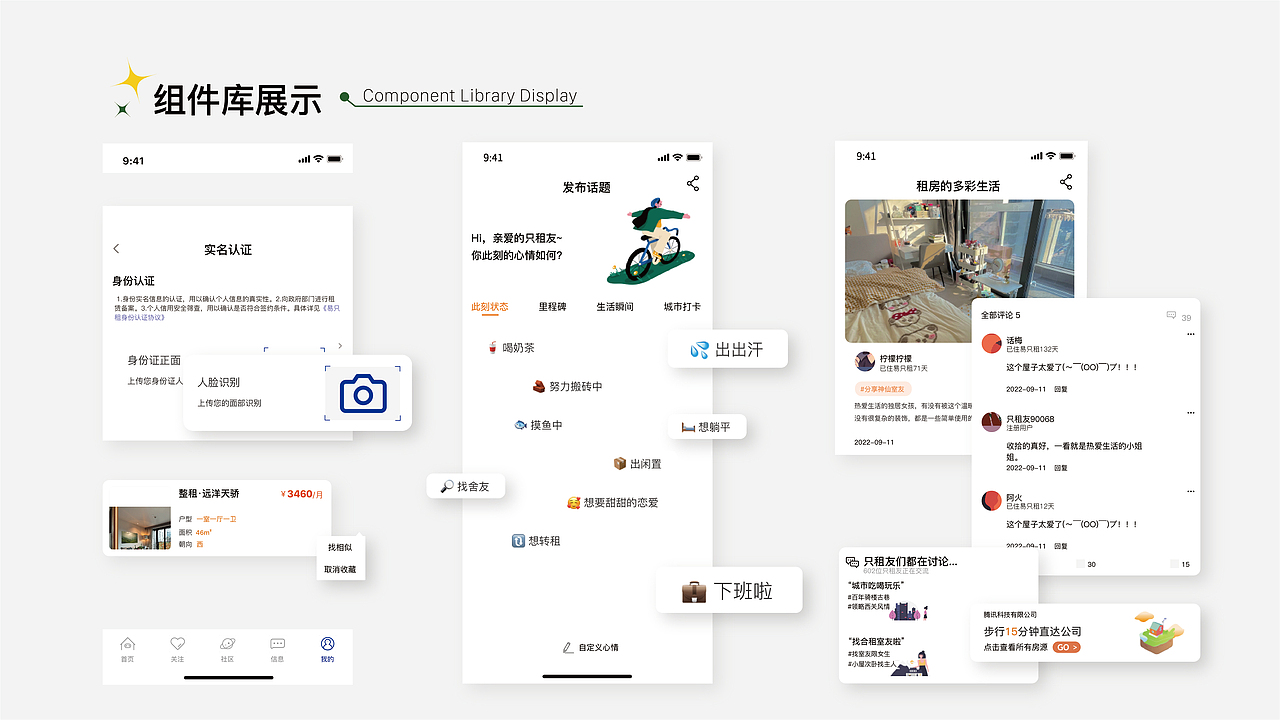1280x720 pixels.
Task: Tap the #分享神仙室友 hashtag chip
Action: (x=882, y=388)
